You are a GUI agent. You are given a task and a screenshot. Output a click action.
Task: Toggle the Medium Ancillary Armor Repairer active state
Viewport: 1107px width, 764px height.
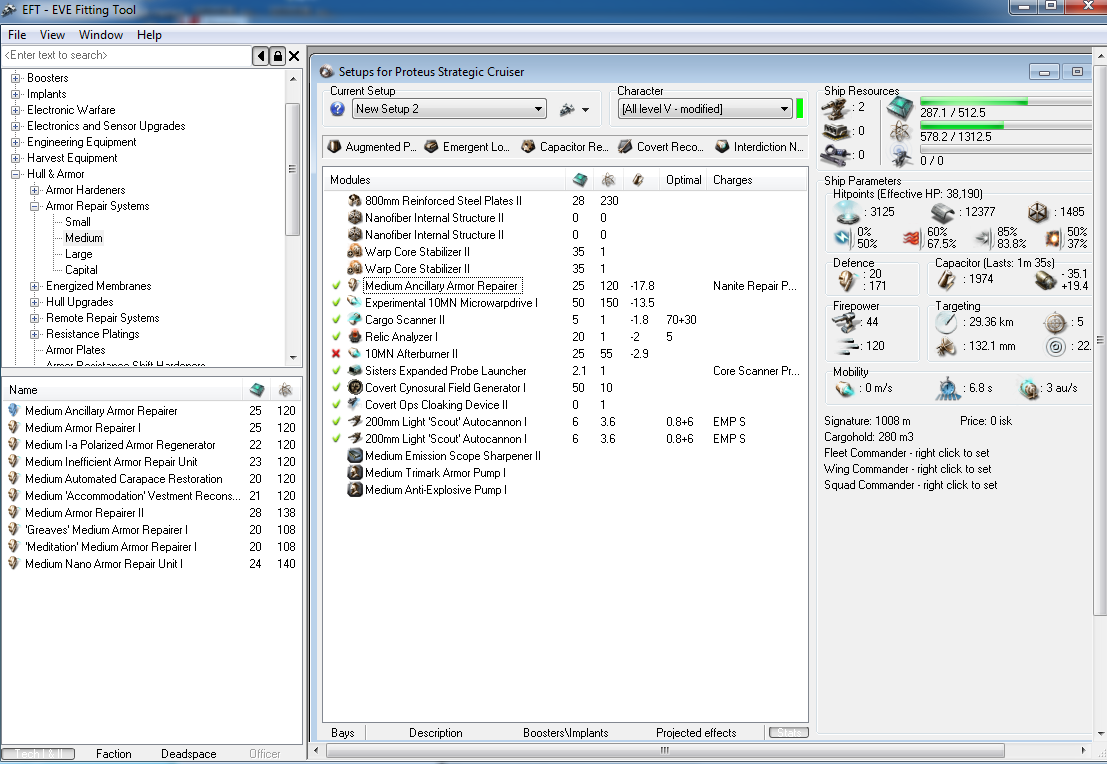[336, 285]
